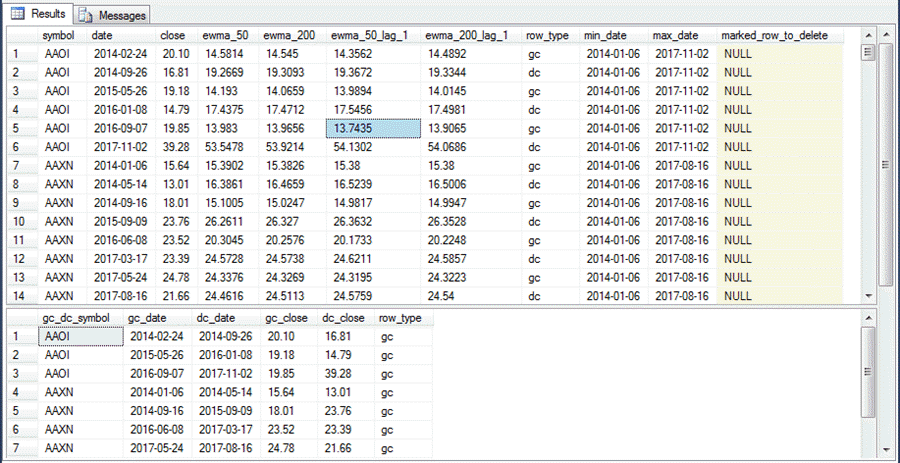Select row_type header in bottom grid

[x=403, y=318]
